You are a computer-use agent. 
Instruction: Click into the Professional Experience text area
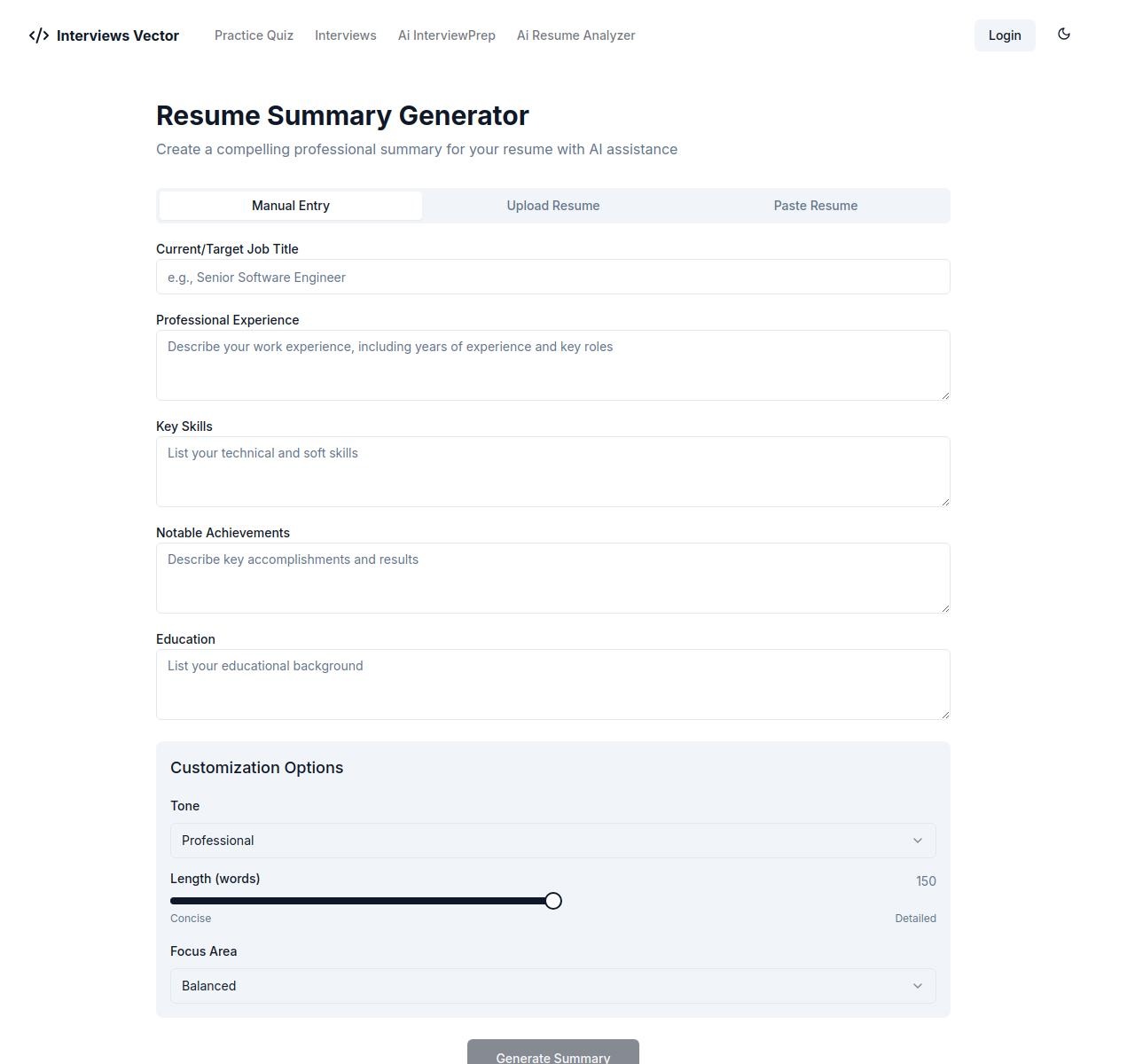(552, 365)
